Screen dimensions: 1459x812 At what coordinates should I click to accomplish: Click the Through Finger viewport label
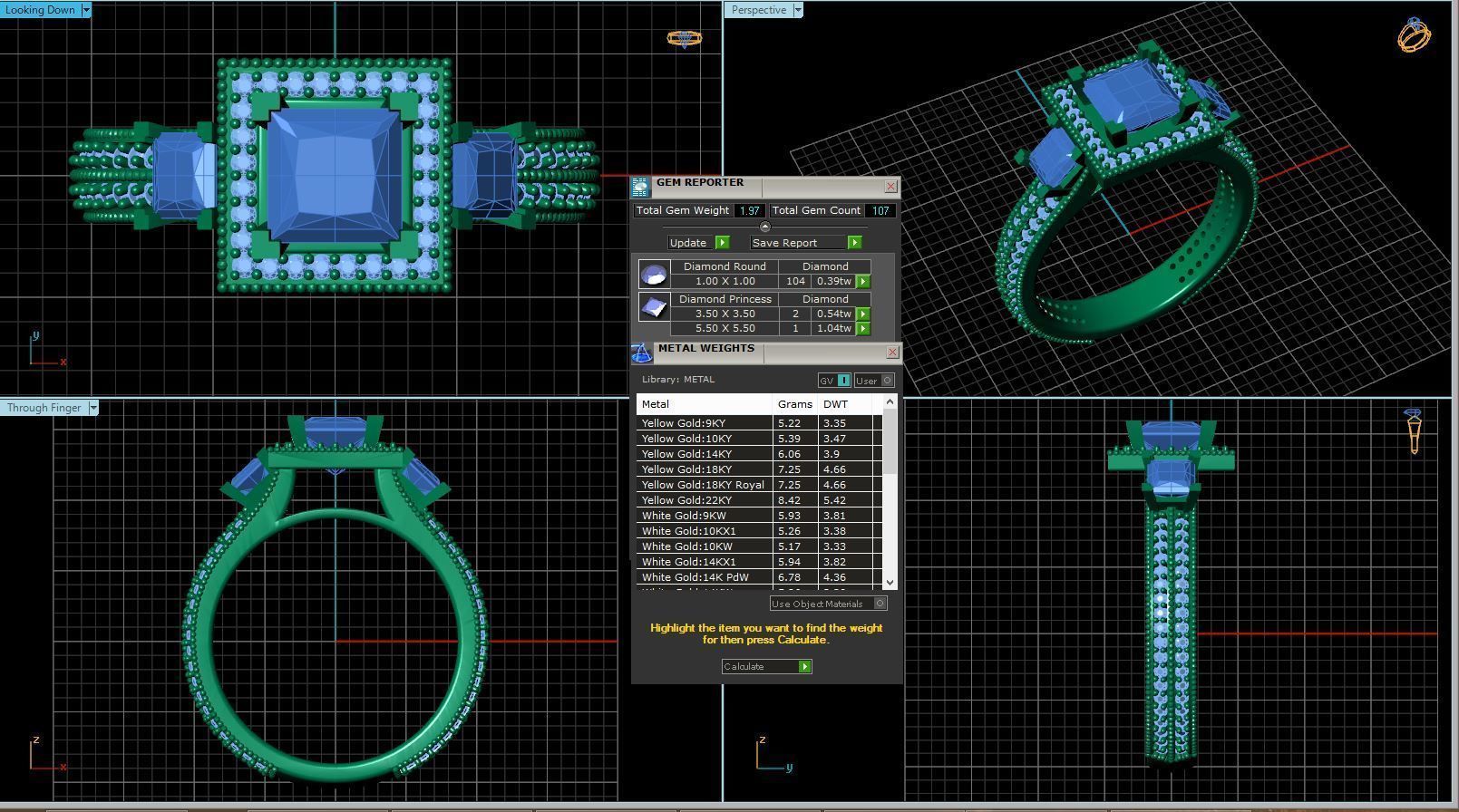click(44, 408)
